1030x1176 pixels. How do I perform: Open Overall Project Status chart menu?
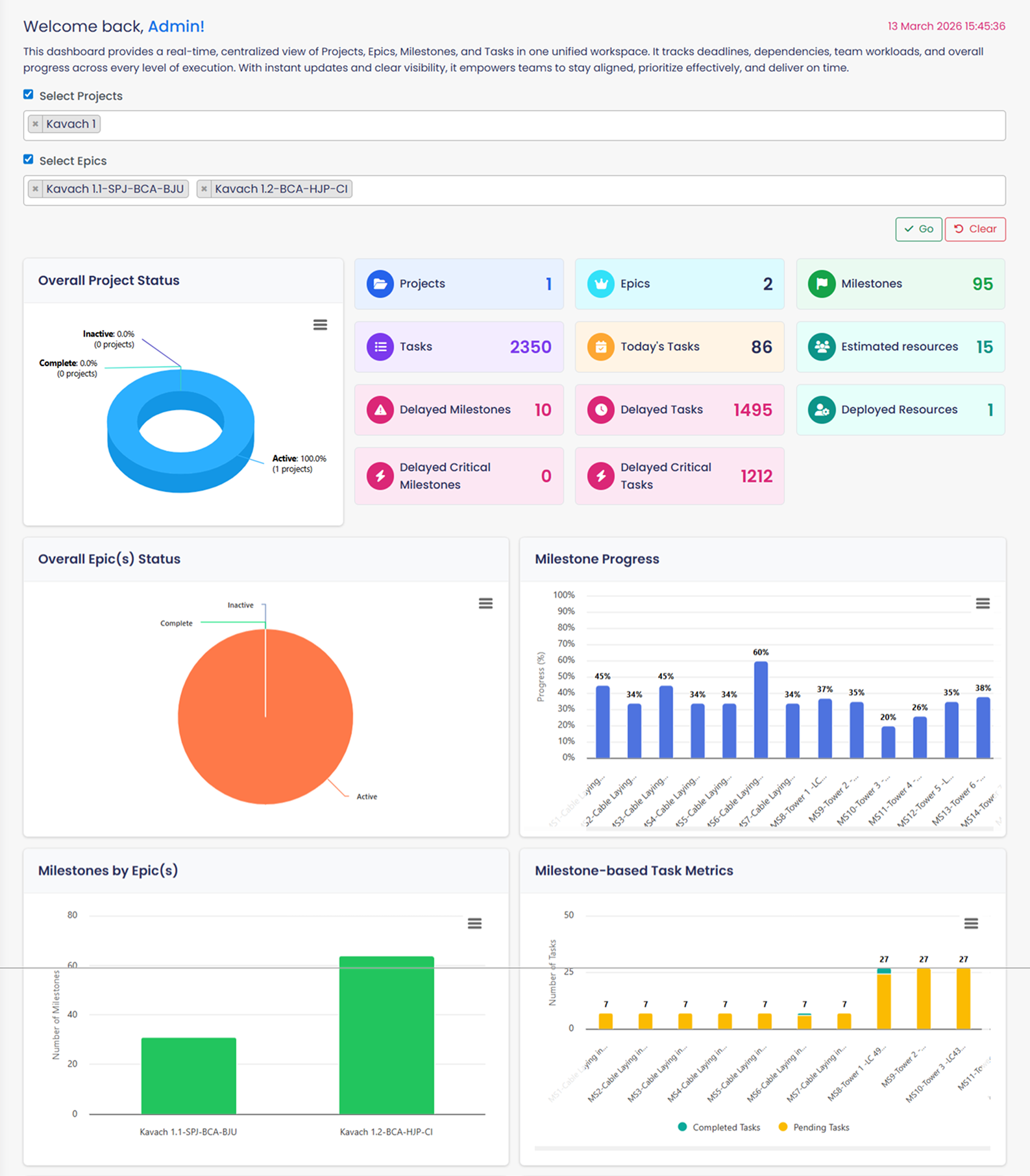[320, 325]
